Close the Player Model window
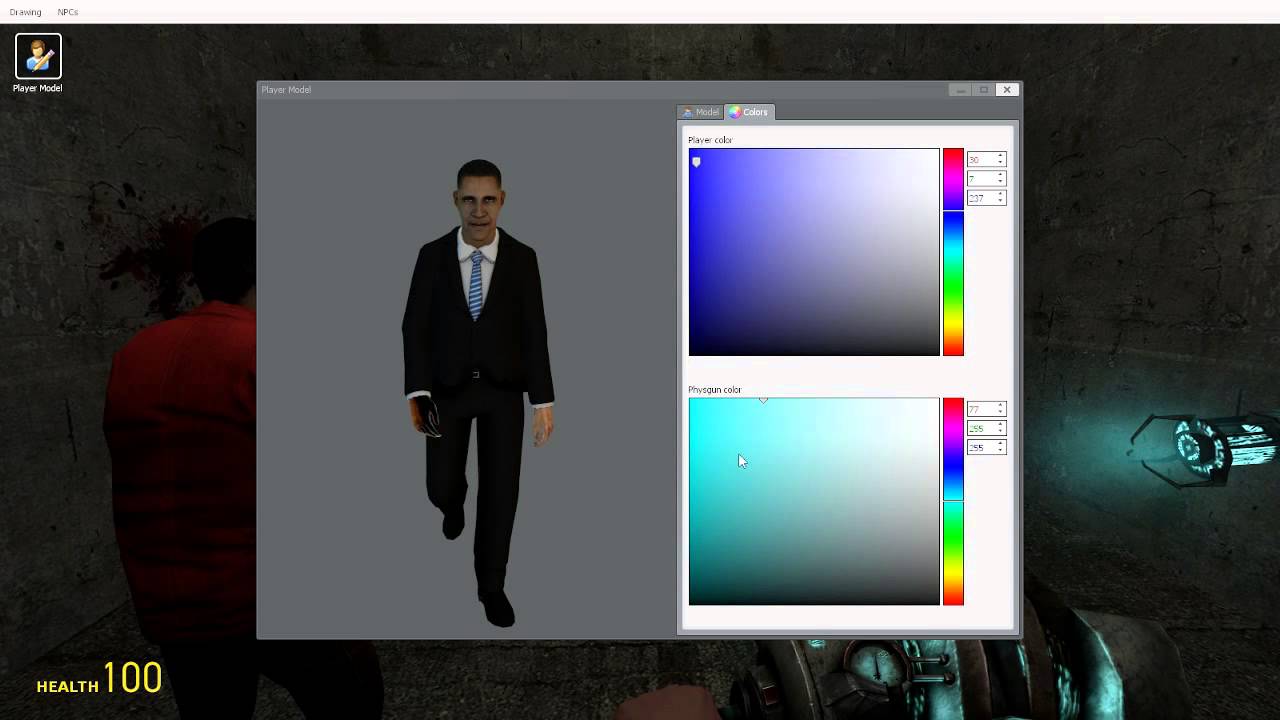1280x720 pixels. coord(1007,90)
